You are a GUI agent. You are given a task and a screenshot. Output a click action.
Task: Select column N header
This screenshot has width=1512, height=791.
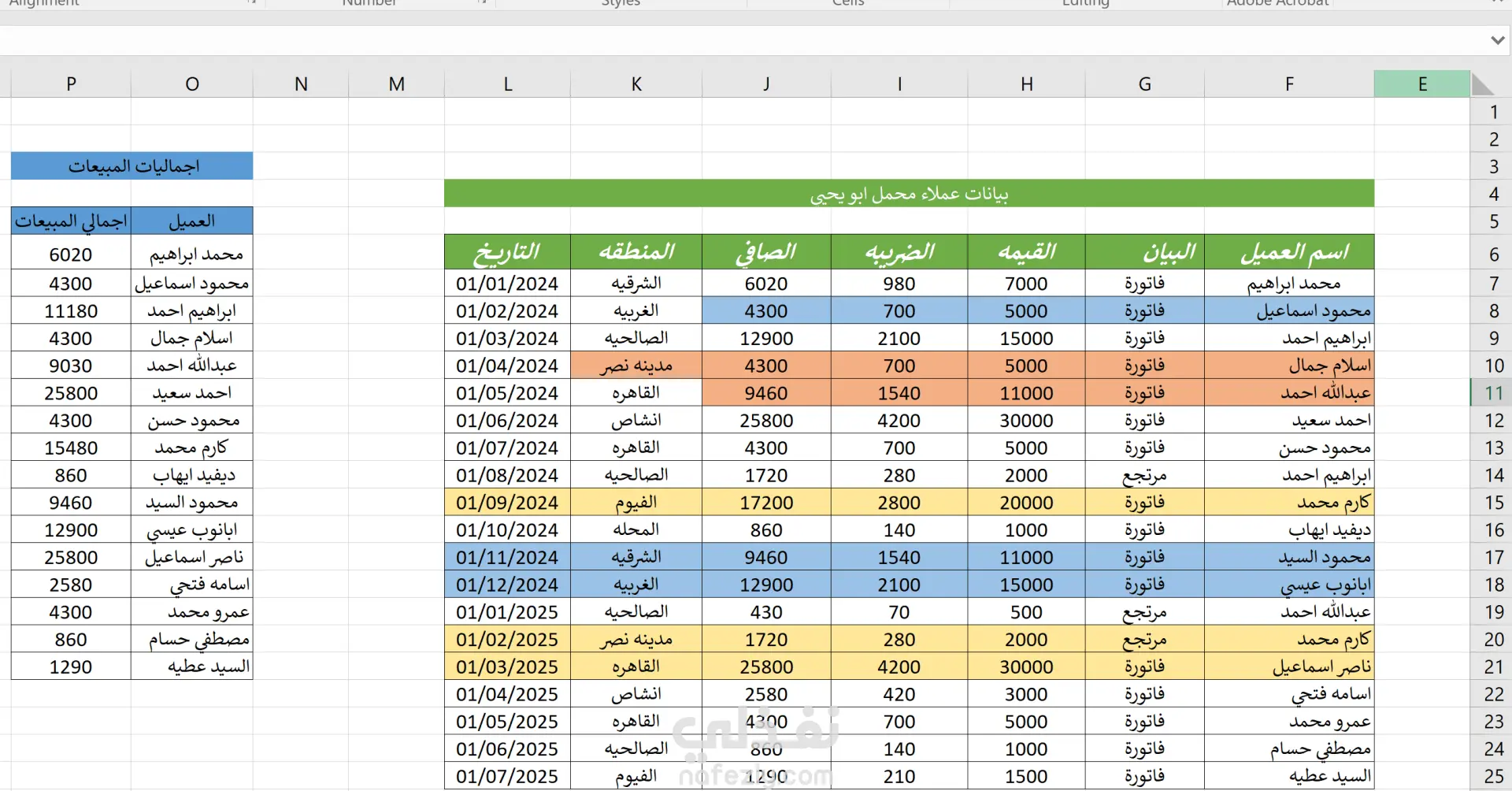coord(301,84)
